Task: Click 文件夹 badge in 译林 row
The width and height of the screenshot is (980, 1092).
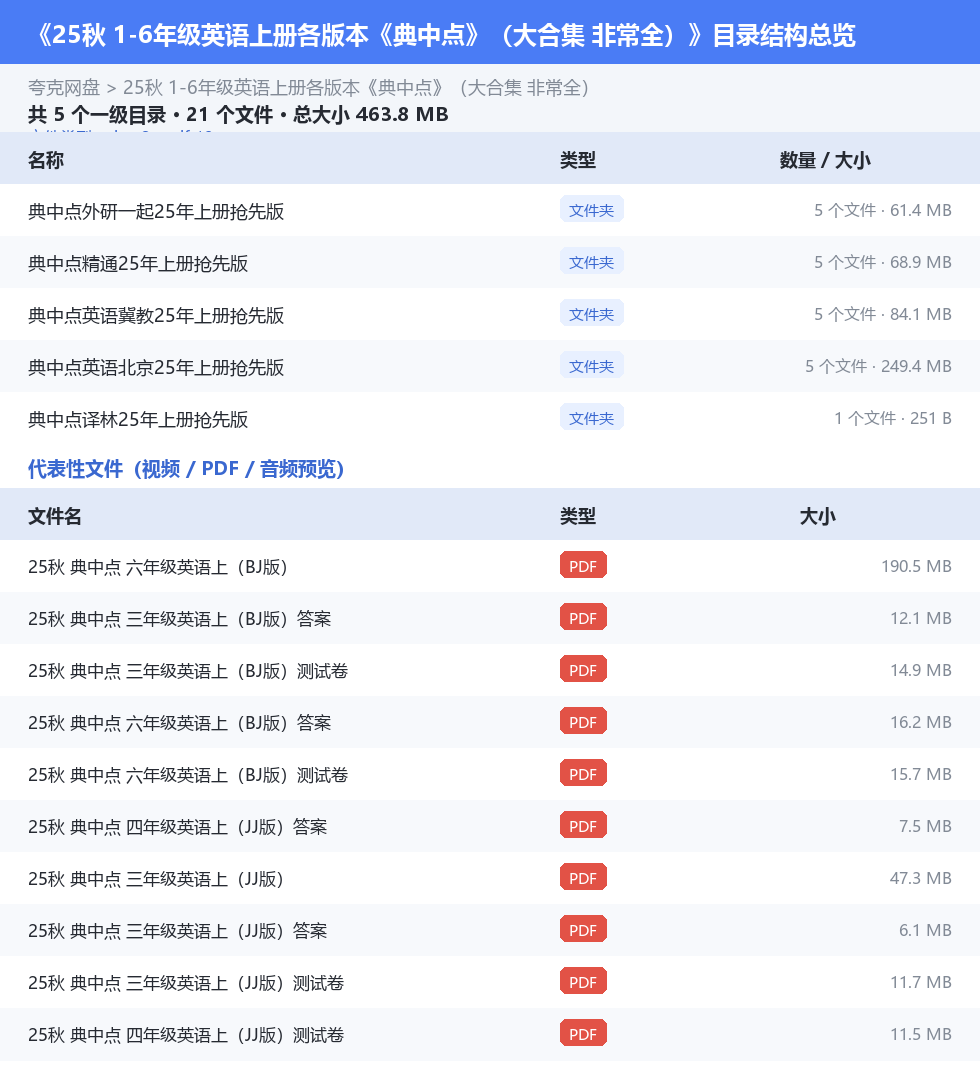Action: coord(591,418)
